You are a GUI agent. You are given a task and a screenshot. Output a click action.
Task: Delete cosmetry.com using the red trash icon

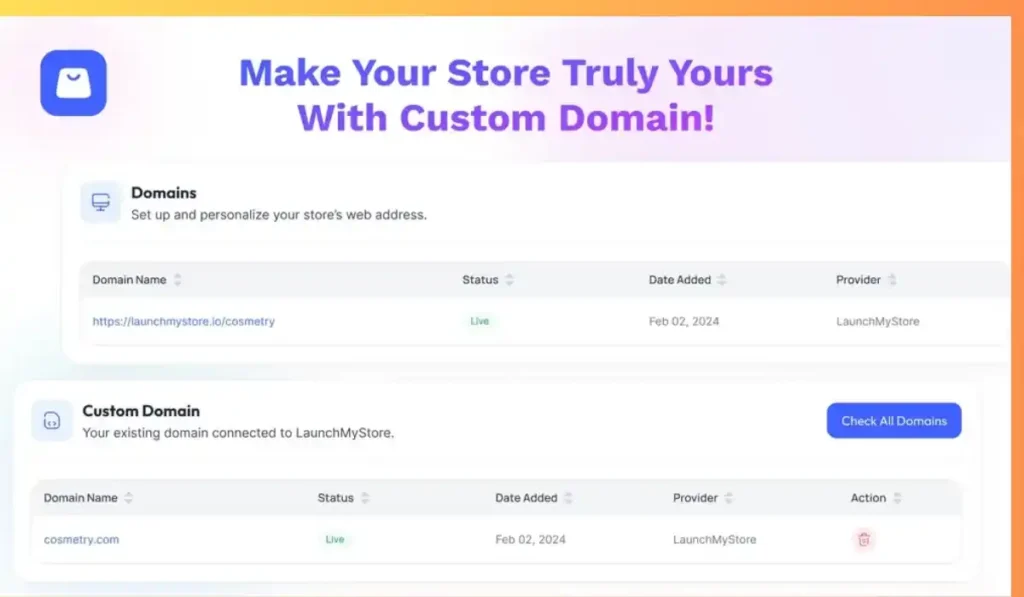click(x=864, y=540)
